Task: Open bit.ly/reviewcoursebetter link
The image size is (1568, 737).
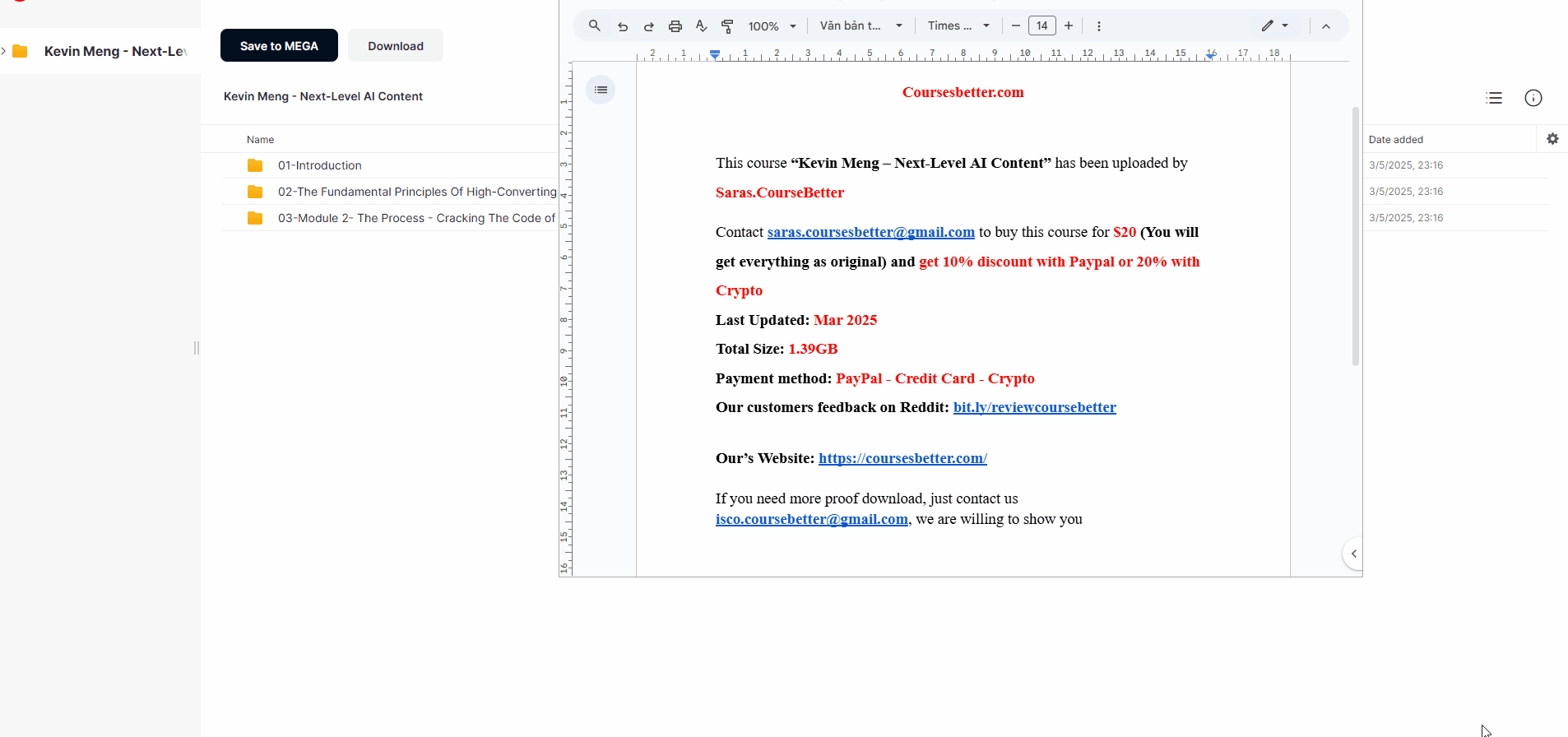Action: 1035,407
